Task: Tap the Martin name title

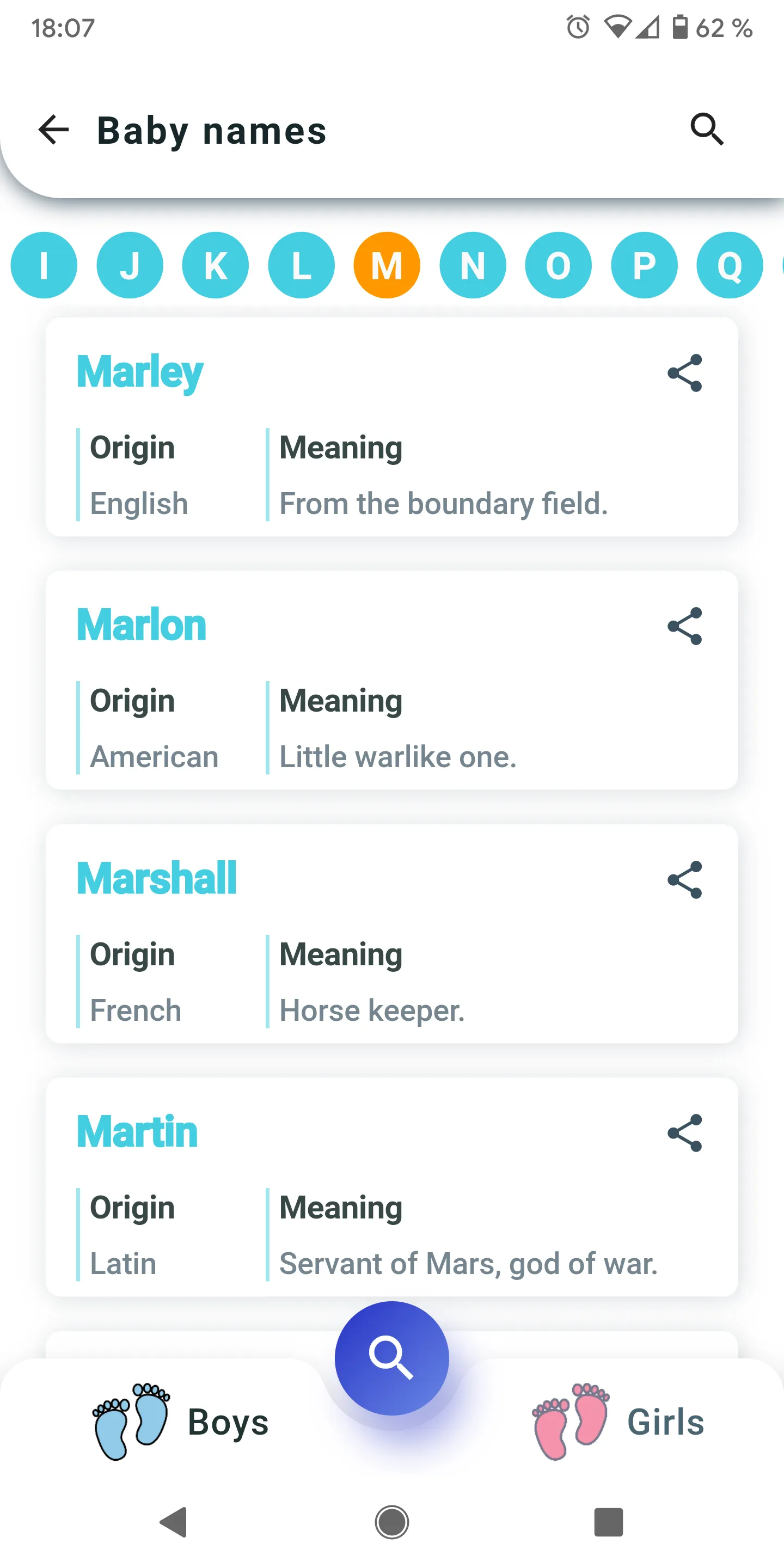Action: pos(138,1132)
